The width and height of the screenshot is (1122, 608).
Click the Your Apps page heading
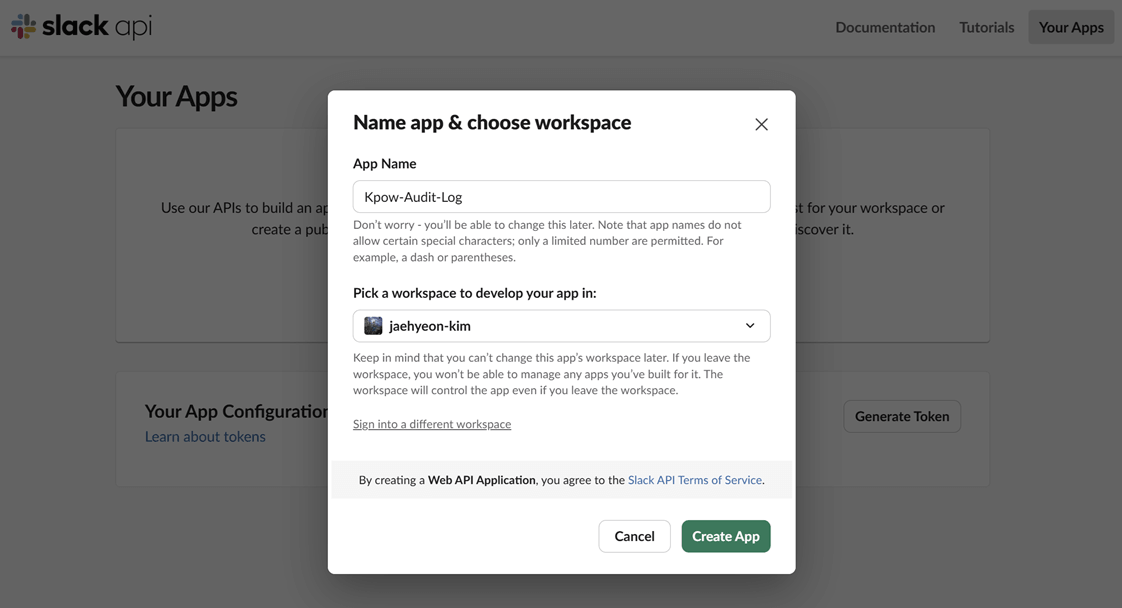pyautogui.click(x=177, y=97)
